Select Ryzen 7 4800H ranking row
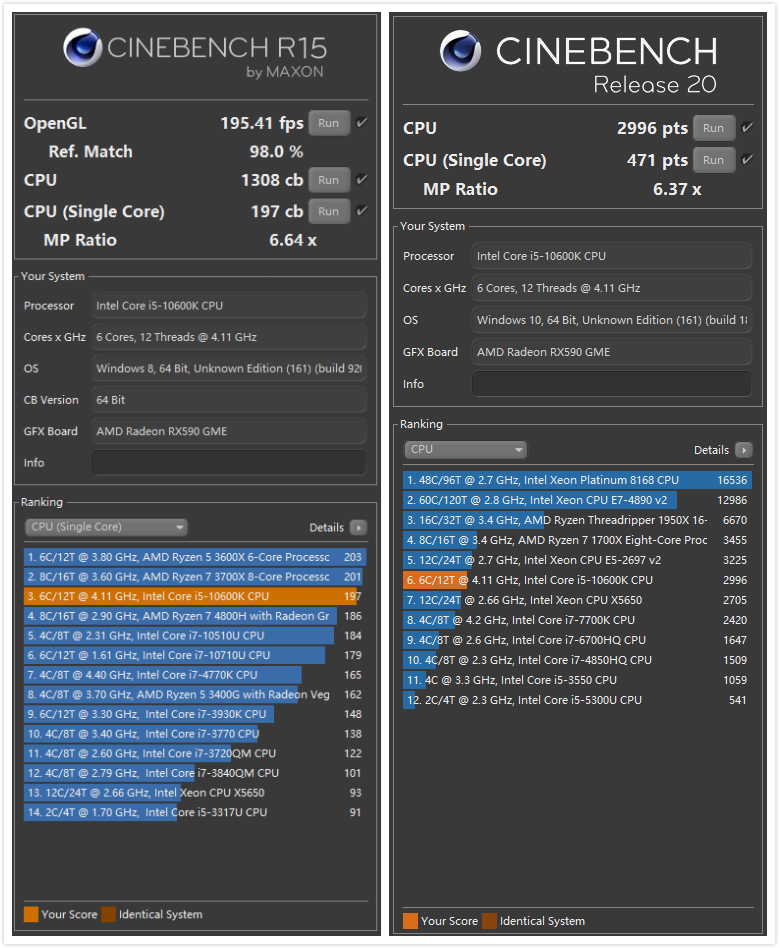 195,616
